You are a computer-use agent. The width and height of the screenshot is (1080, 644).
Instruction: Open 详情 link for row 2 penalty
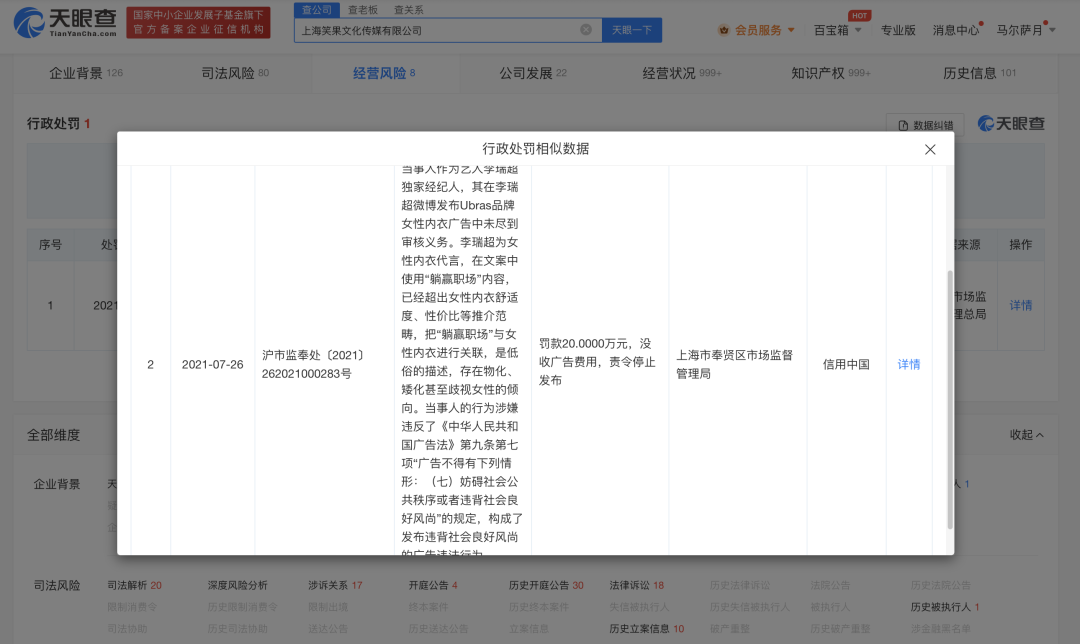click(x=908, y=364)
